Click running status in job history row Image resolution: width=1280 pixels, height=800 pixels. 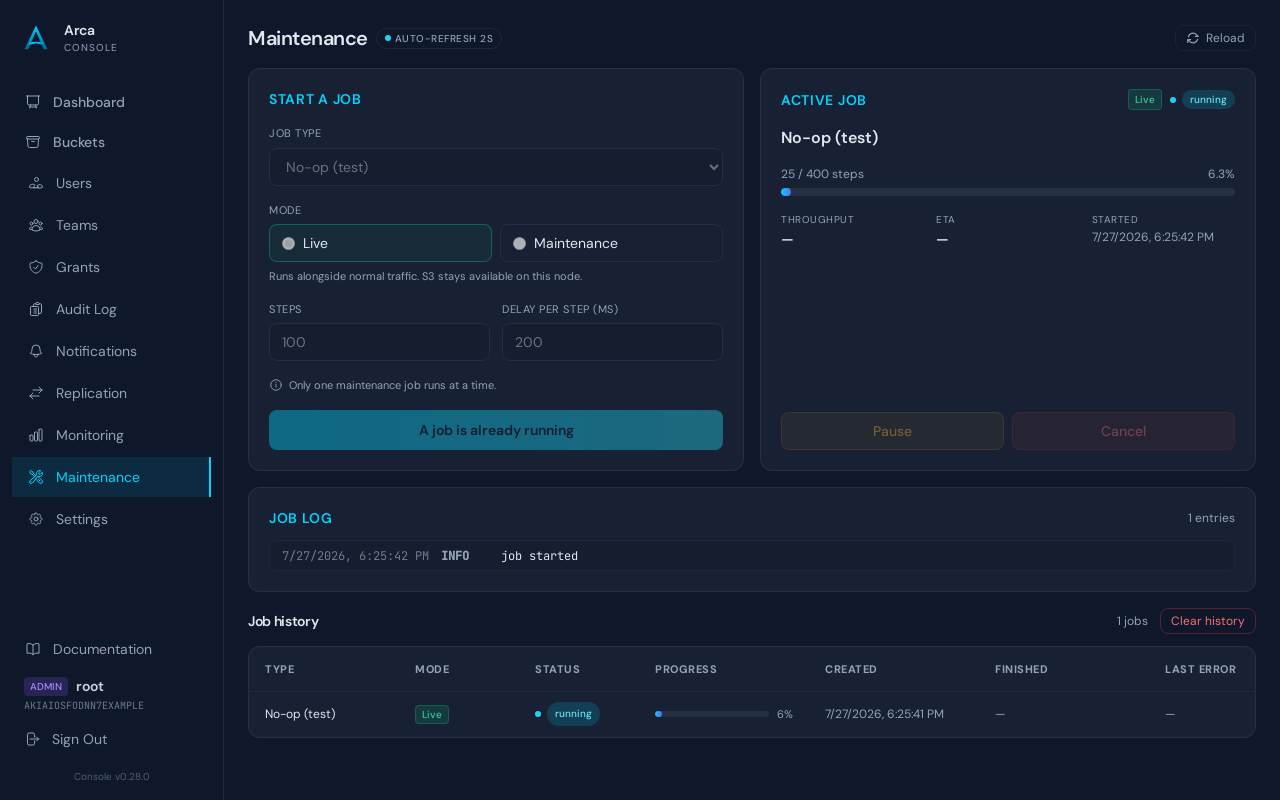coord(573,714)
